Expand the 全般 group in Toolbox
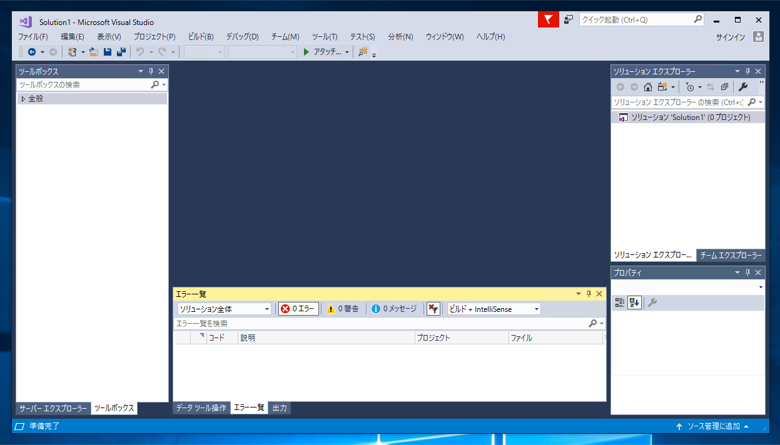 (23, 99)
